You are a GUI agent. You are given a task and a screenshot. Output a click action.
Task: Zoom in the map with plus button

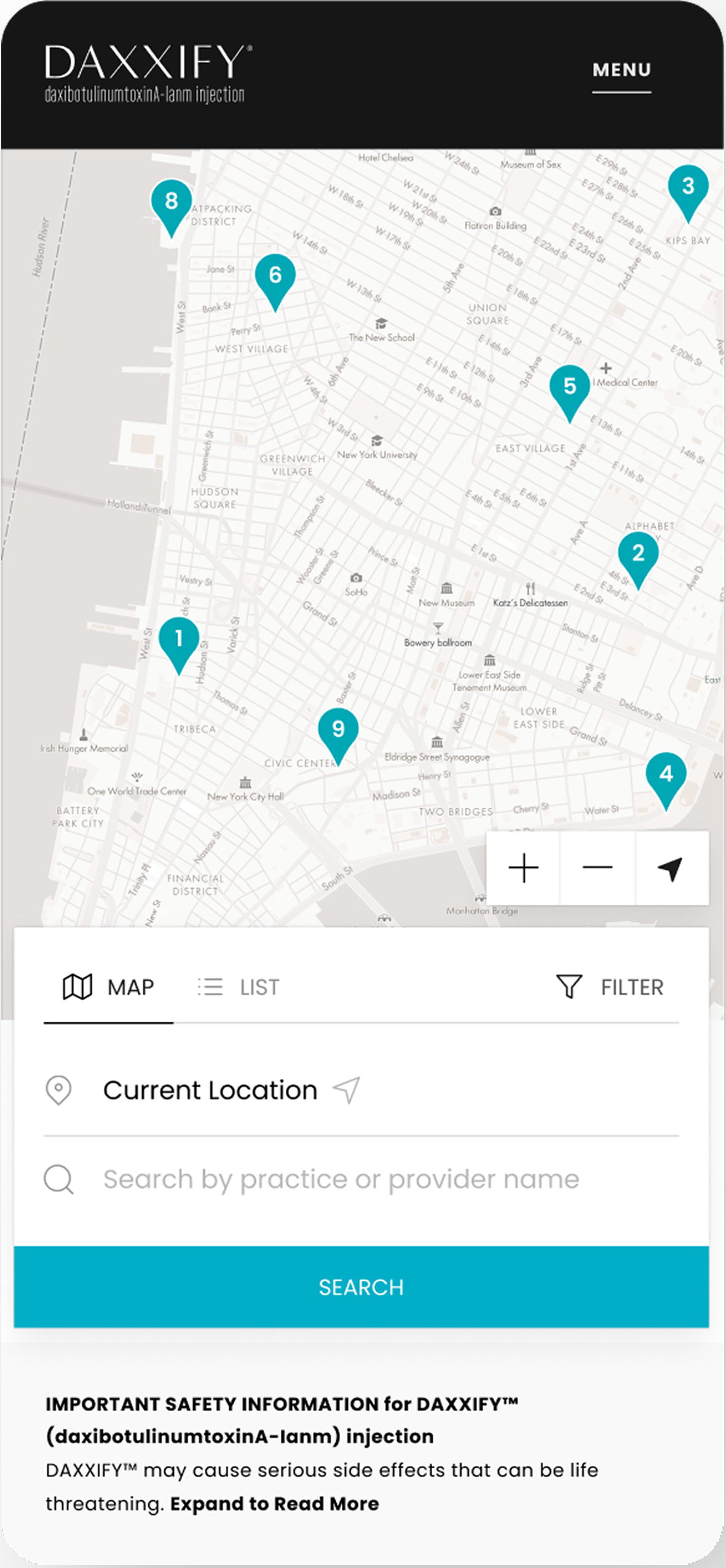point(523,868)
